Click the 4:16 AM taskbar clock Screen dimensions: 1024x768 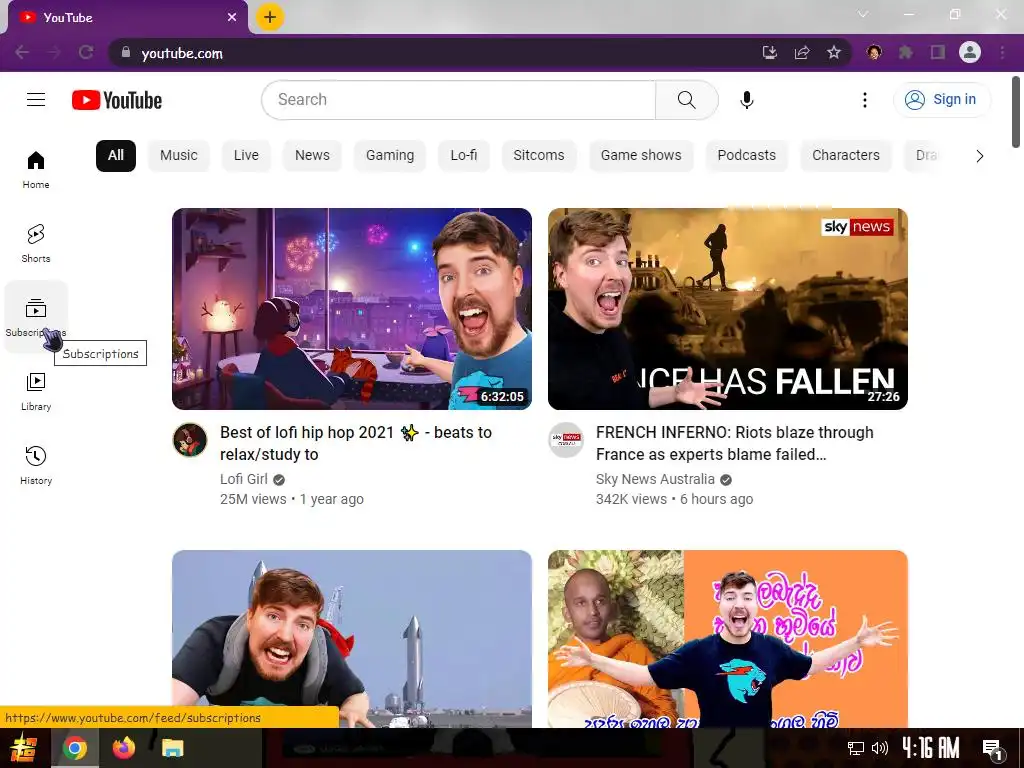931,748
